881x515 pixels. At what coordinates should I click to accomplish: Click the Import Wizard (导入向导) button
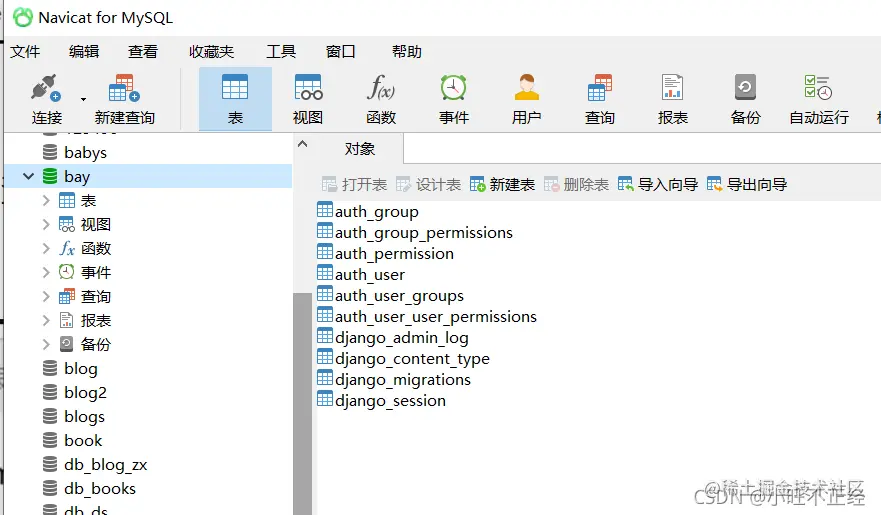point(657,184)
